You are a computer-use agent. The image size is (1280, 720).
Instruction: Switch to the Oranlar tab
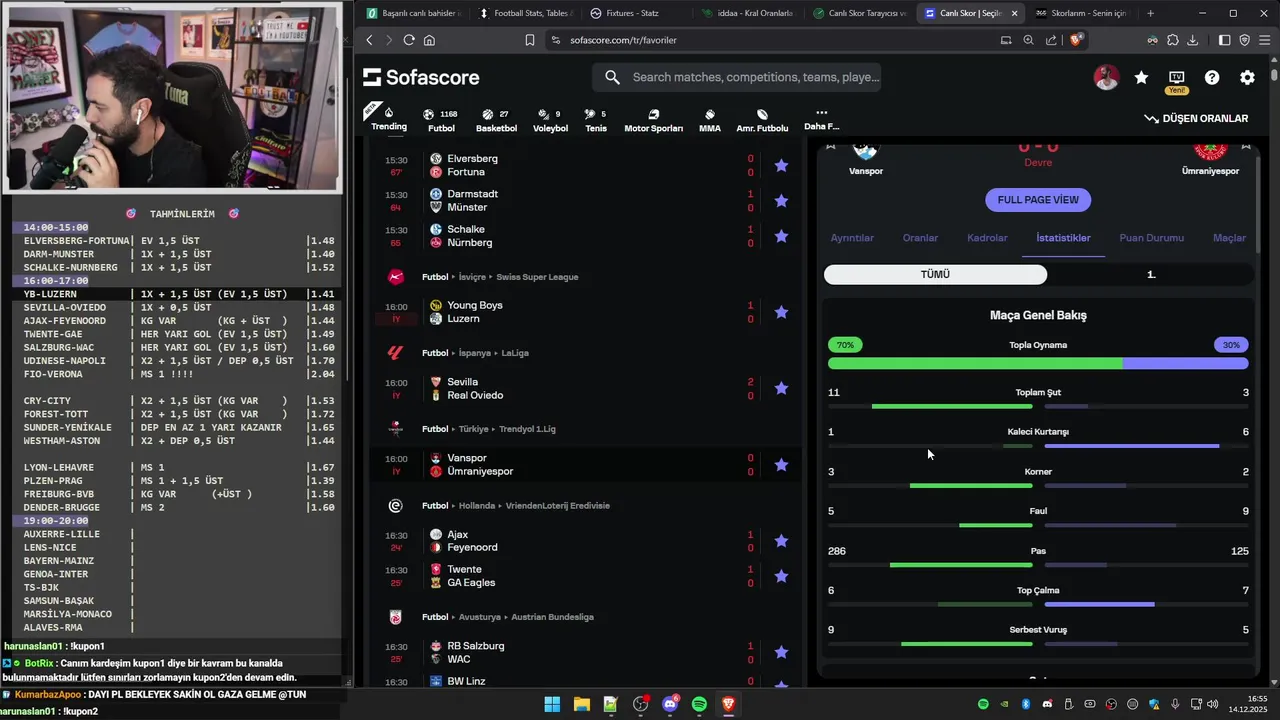pyautogui.click(x=920, y=238)
